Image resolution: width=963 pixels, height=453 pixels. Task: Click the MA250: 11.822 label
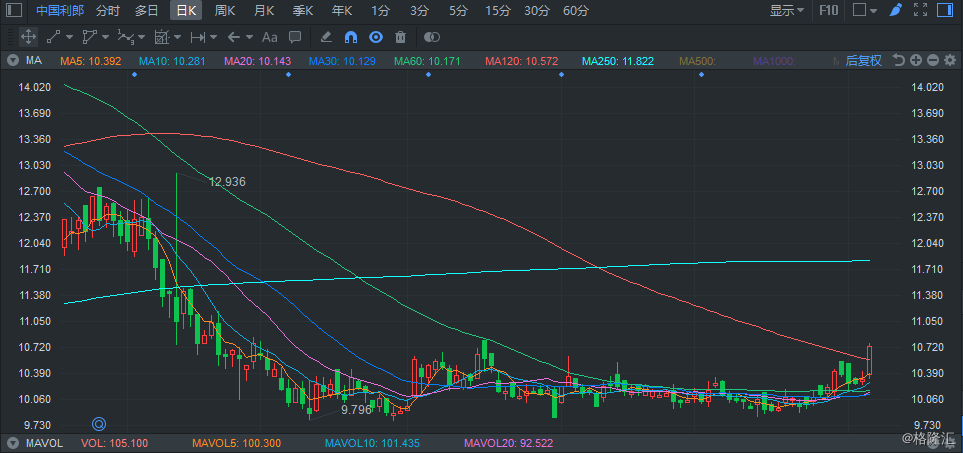click(618, 61)
